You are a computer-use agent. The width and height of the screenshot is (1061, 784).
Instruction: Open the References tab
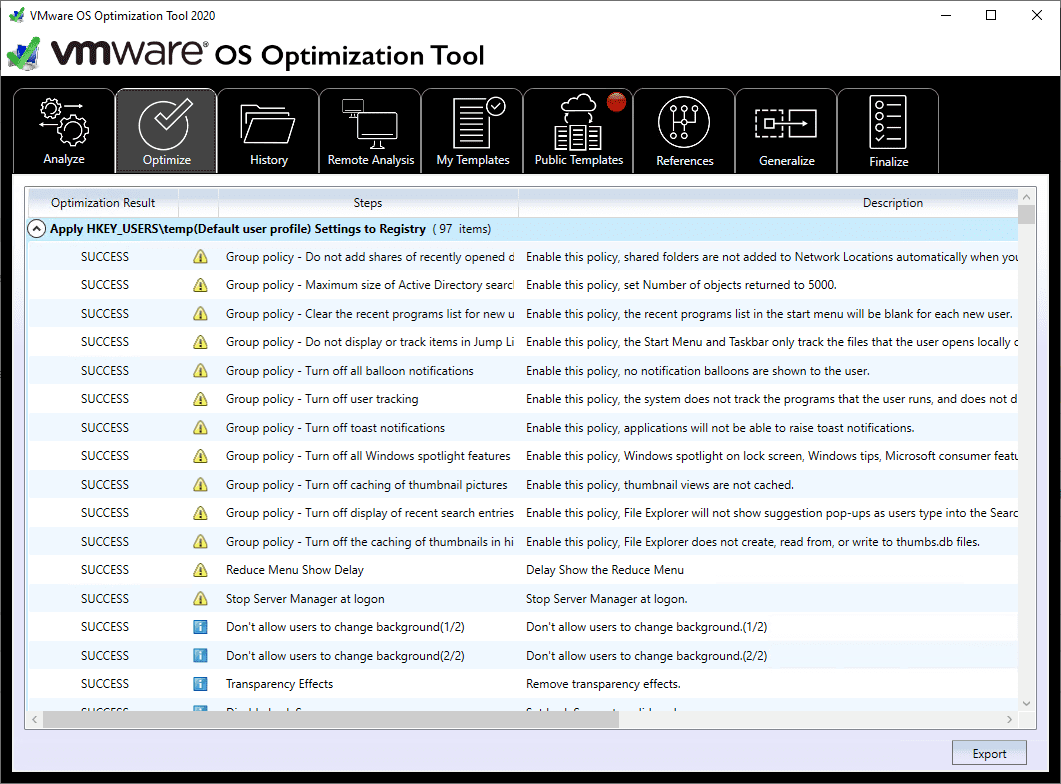(685, 131)
